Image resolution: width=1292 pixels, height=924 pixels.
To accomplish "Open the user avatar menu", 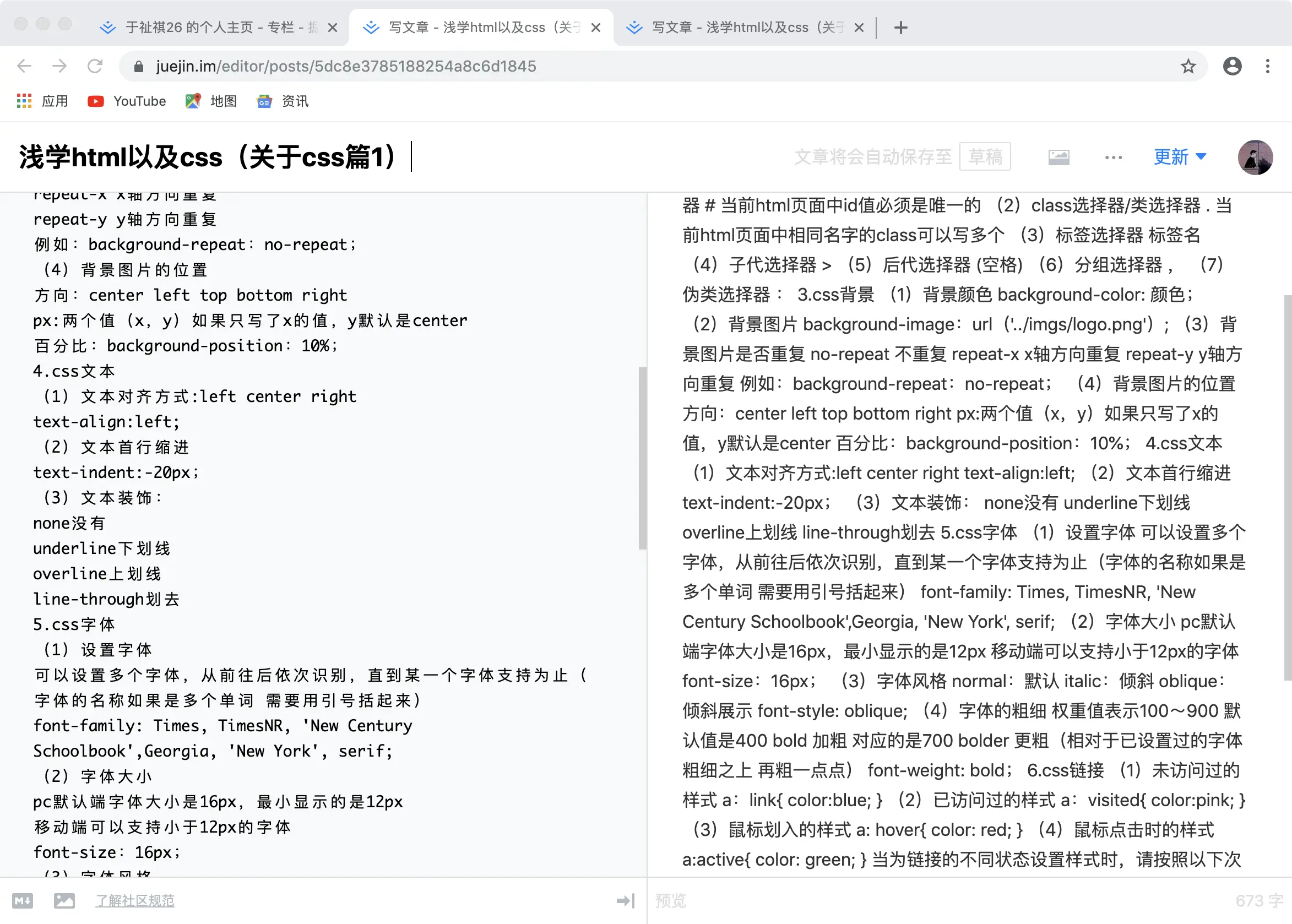I will click(x=1255, y=157).
